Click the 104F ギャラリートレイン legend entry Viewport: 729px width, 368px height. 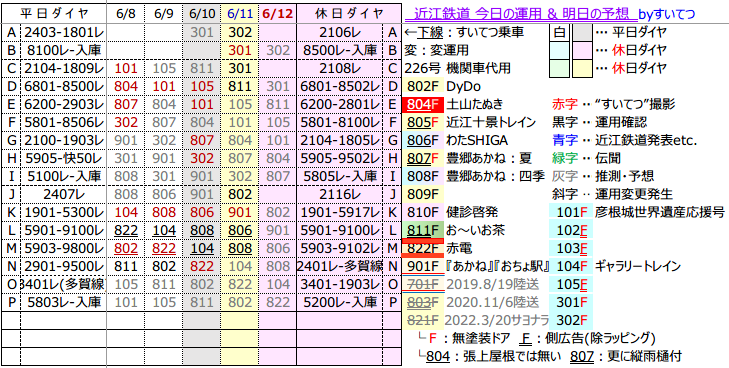[615, 267]
